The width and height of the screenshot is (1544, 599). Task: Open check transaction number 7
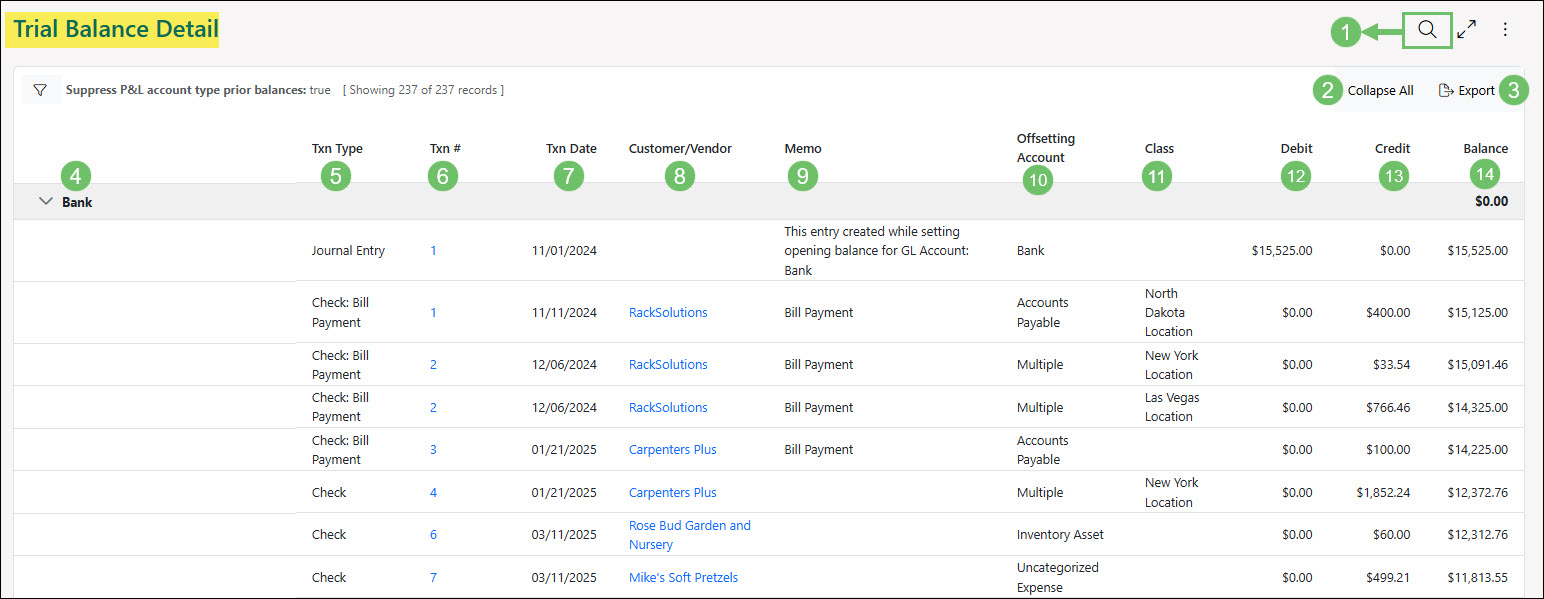(x=433, y=577)
